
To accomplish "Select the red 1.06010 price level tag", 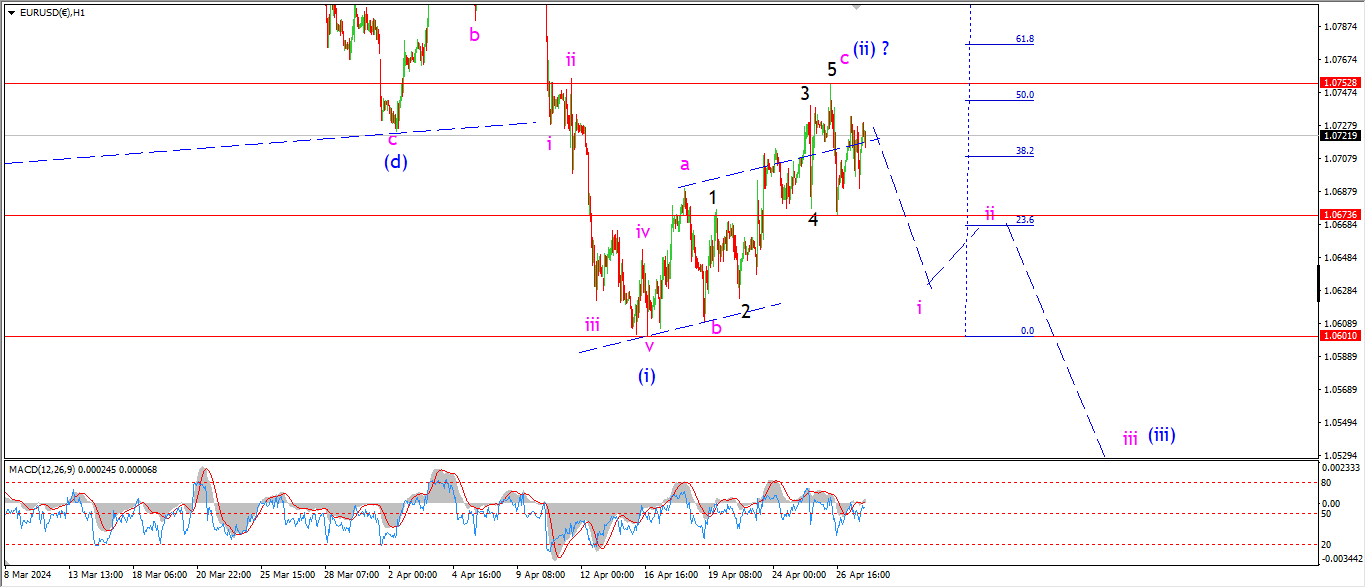I will (x=1338, y=337).
